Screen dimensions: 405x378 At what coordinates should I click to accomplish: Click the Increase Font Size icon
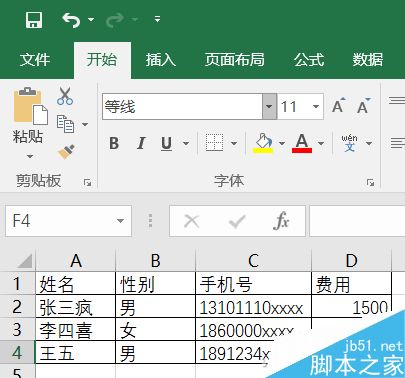(339, 106)
